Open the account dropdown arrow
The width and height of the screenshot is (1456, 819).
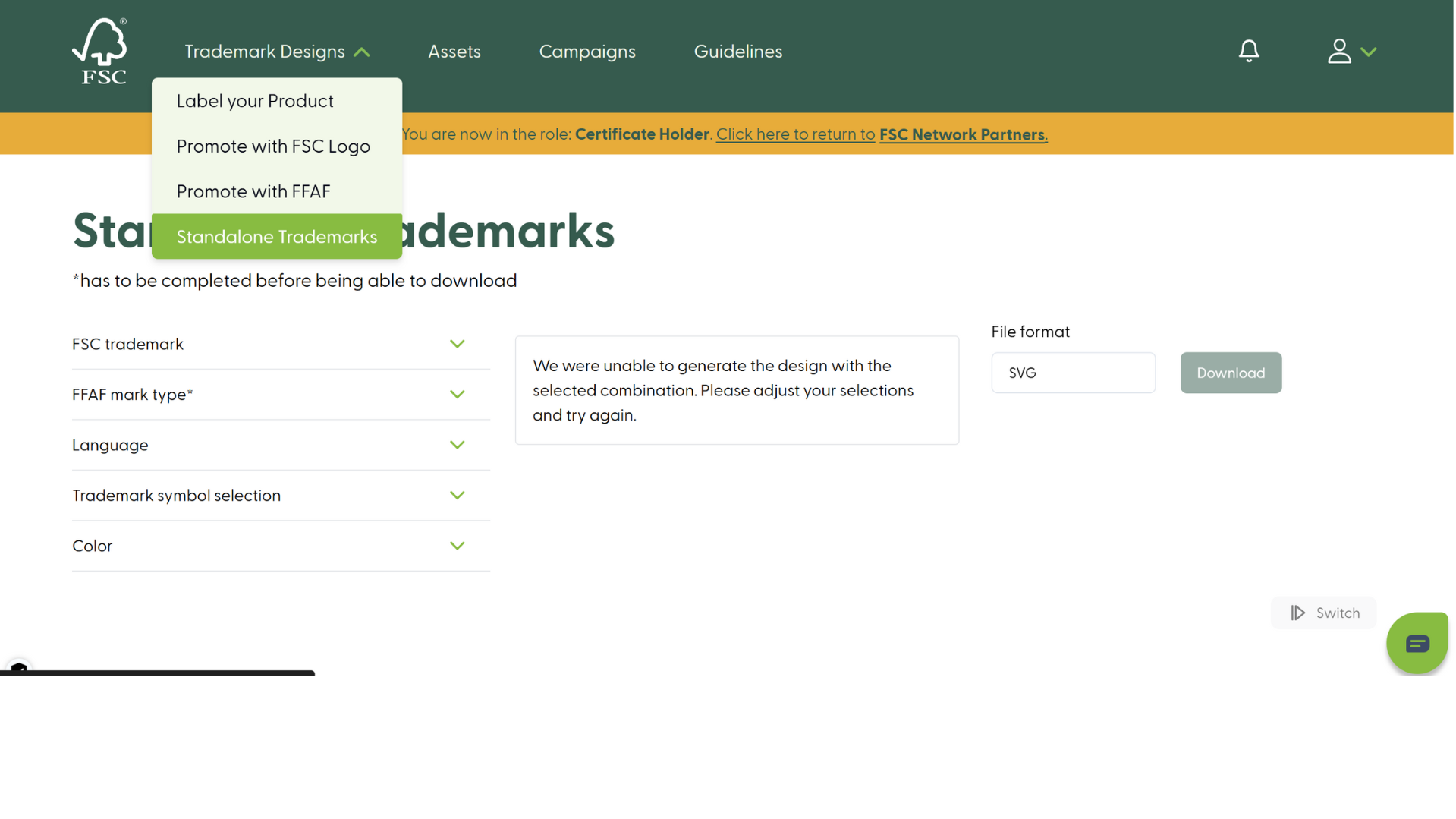pos(1368,52)
